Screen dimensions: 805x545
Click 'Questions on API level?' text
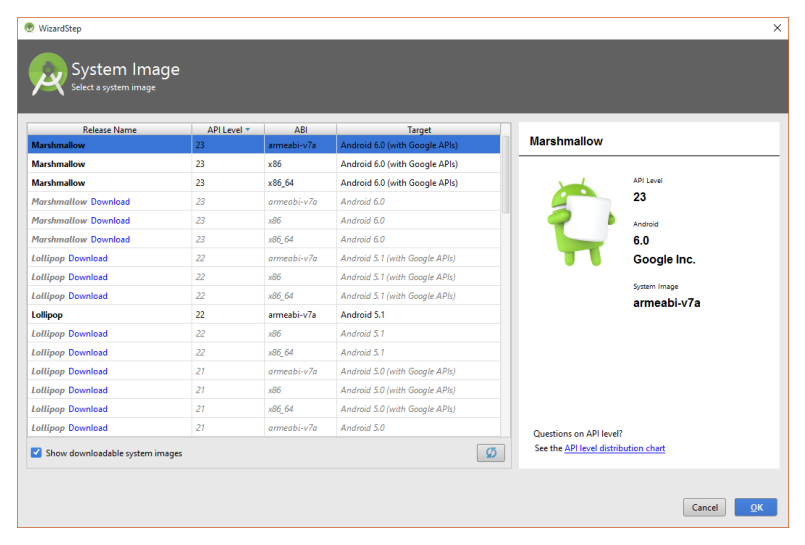click(x=578, y=434)
